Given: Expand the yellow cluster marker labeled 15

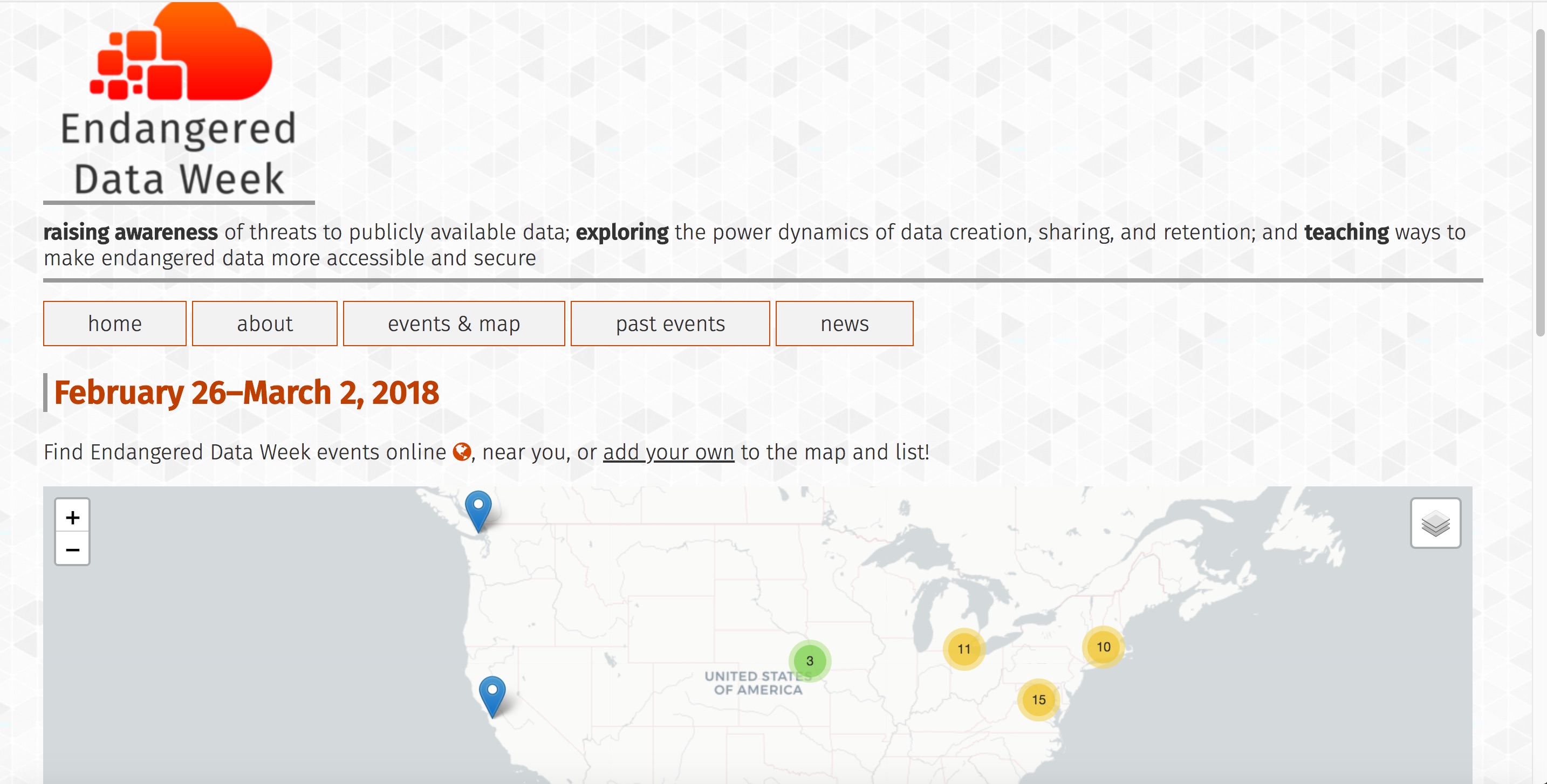Looking at the screenshot, I should pos(1038,699).
